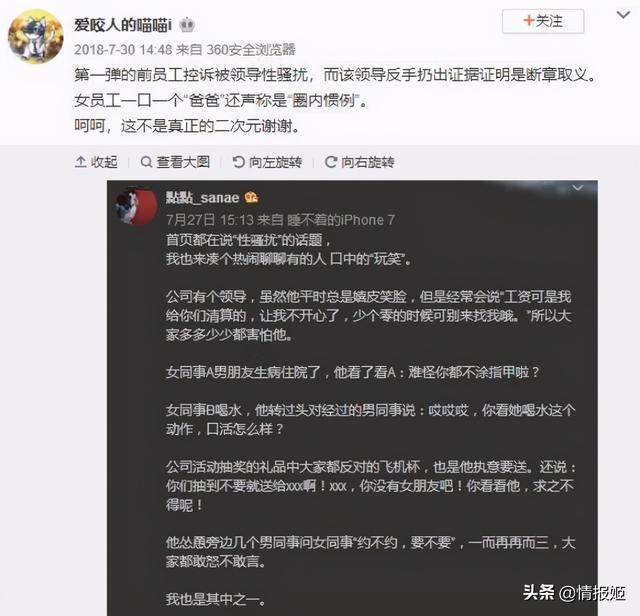Click the 关注 follow button

tap(543, 21)
